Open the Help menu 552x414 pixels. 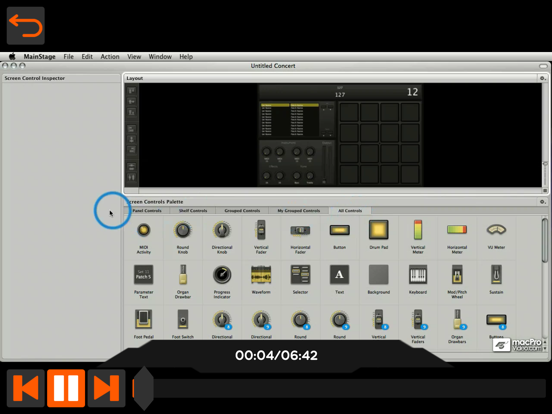(x=186, y=56)
